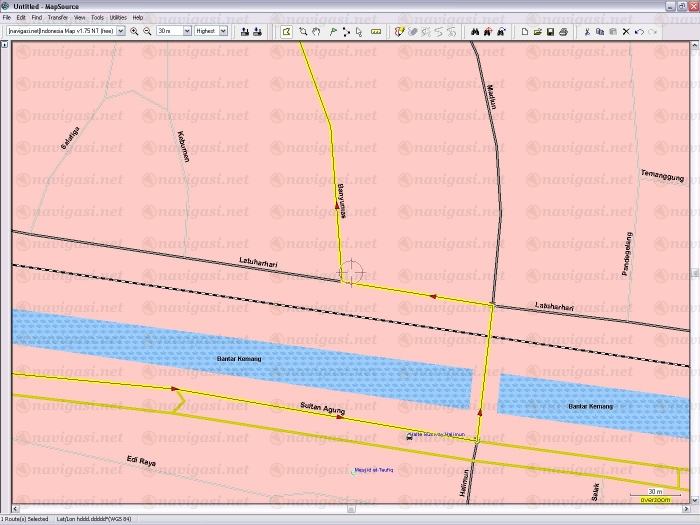Expand the Highest detail level dropdown
Viewport: 700px width, 525px height.
point(222,31)
